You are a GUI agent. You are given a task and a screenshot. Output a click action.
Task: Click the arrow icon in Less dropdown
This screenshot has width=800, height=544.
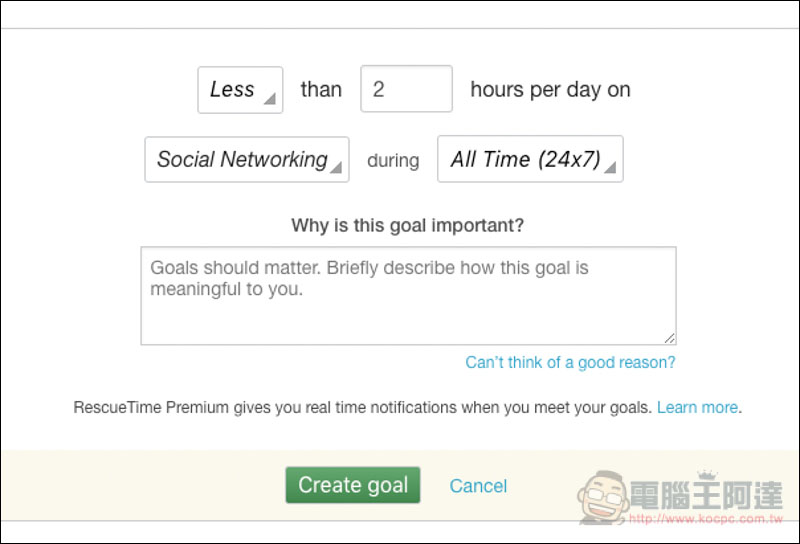[270, 98]
